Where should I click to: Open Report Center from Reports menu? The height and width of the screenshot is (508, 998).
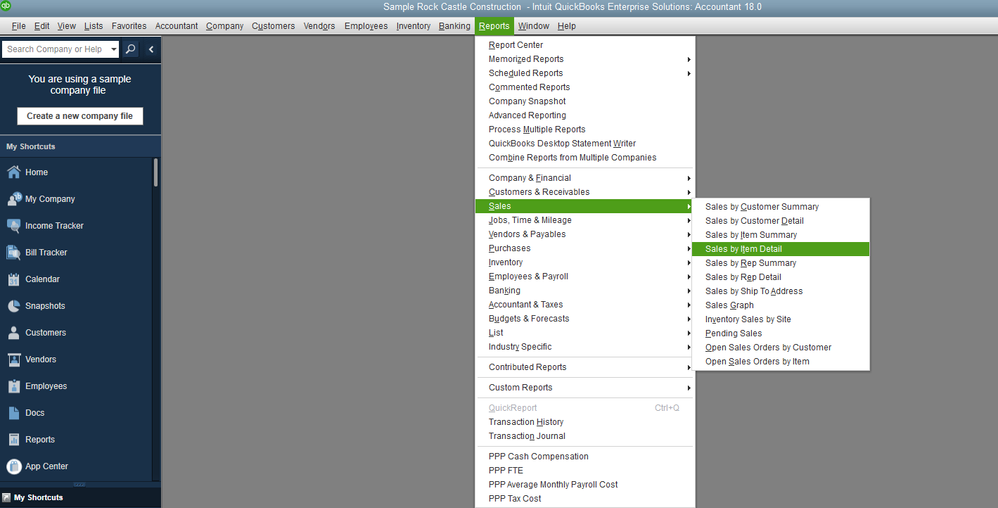(585, 45)
